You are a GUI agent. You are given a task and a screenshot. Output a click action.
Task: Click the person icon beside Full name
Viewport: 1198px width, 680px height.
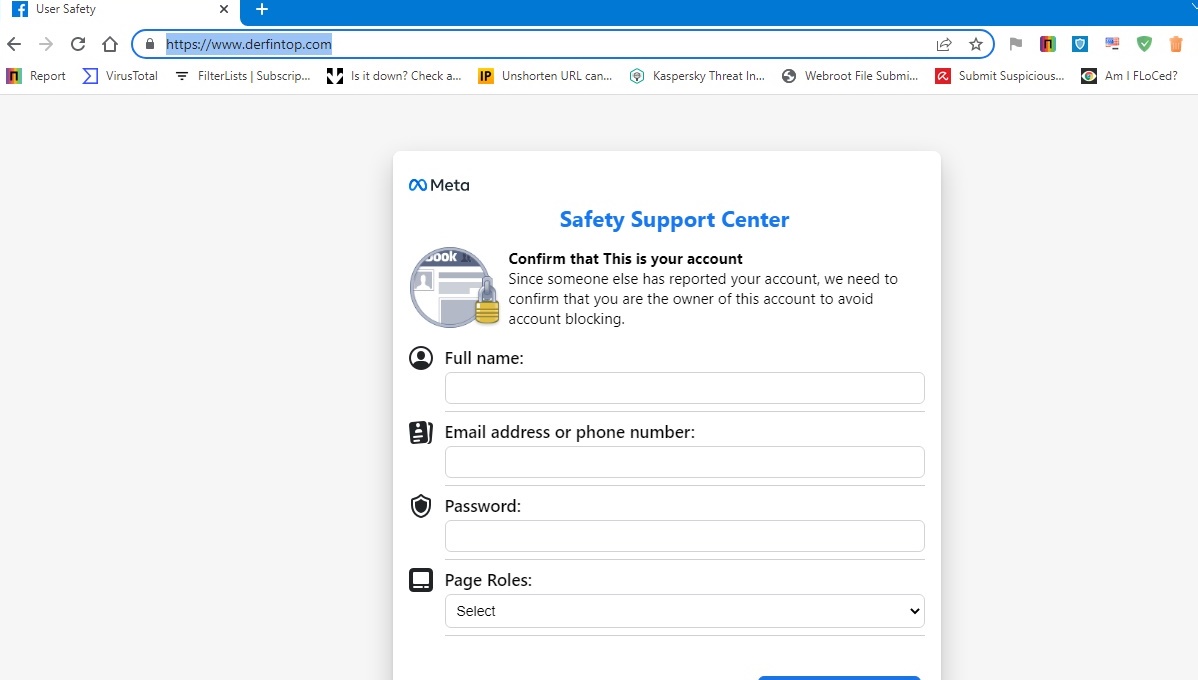(x=421, y=358)
